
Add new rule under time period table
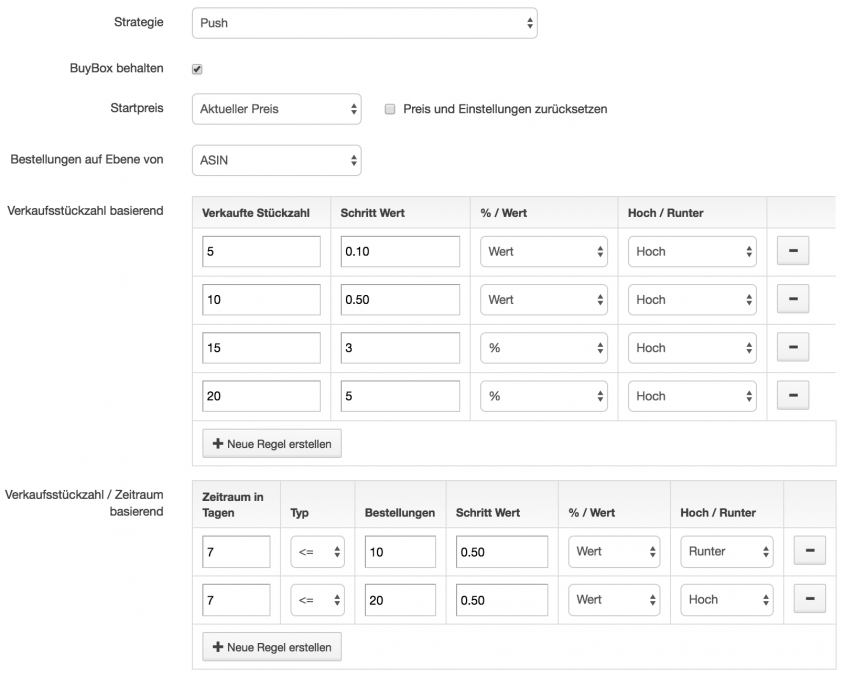[x=272, y=647]
